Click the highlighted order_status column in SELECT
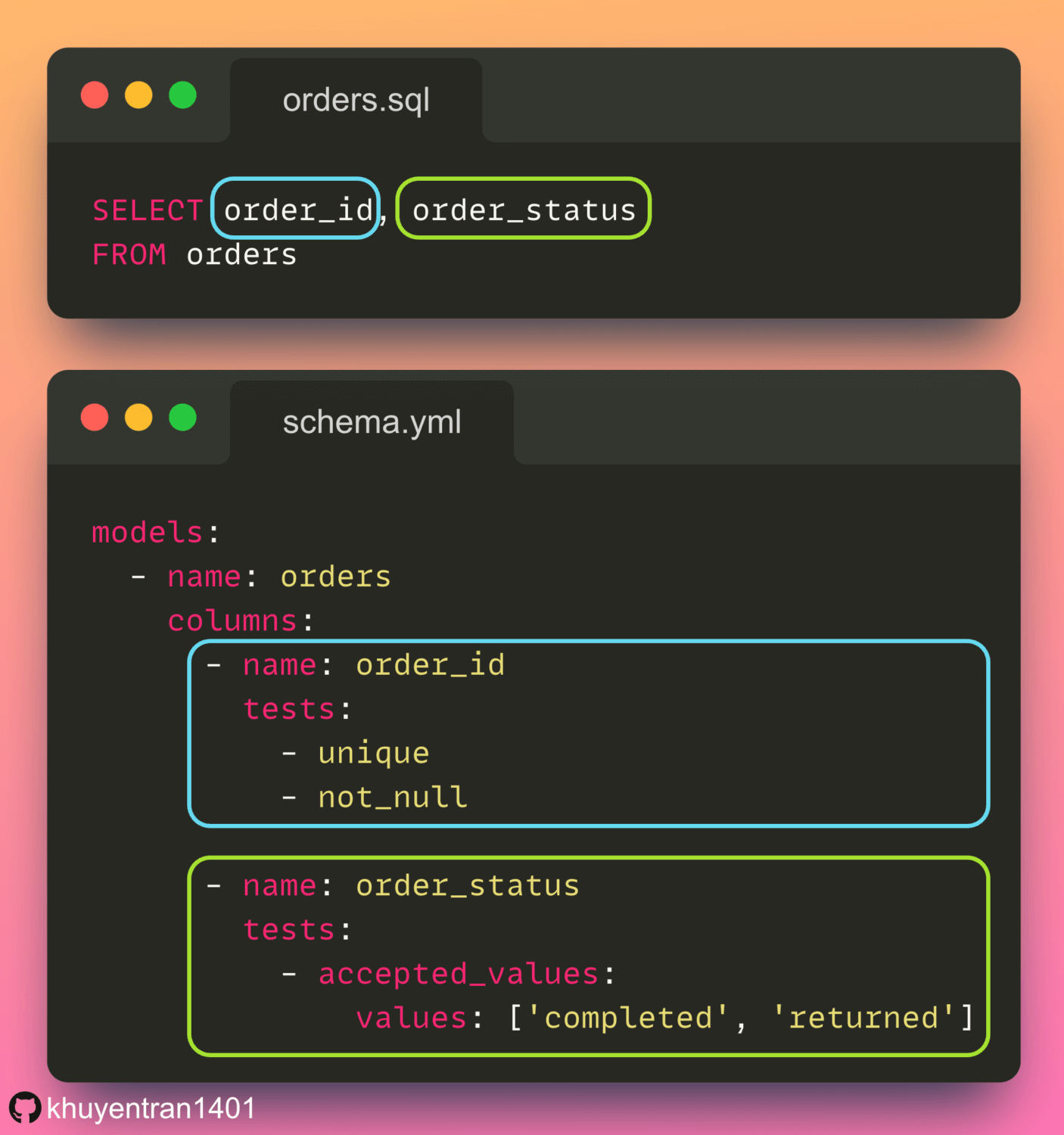This screenshot has width=1064, height=1135. click(x=524, y=210)
